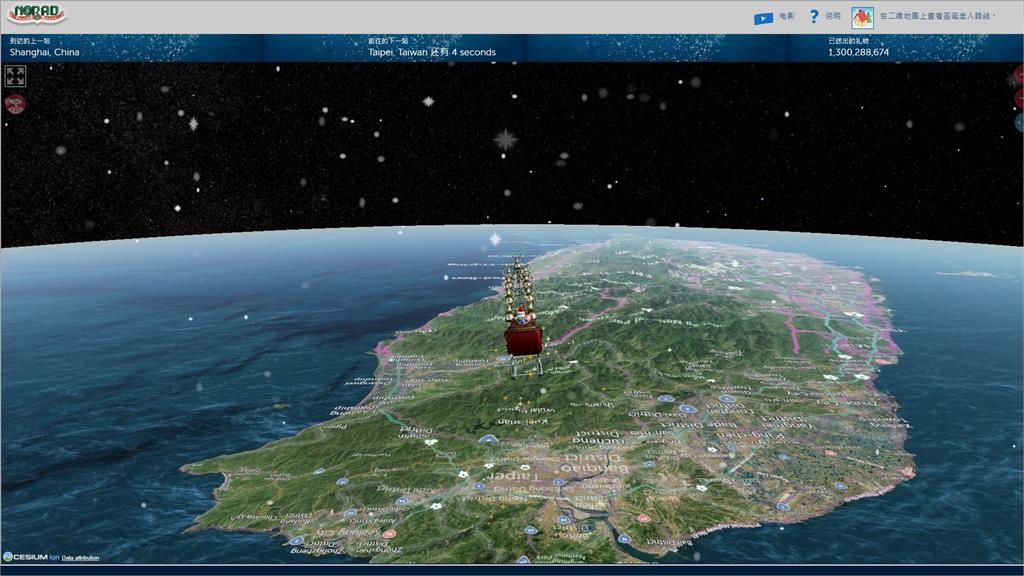Open the 2D map house thumbnail
The image size is (1024, 576).
click(x=862, y=17)
